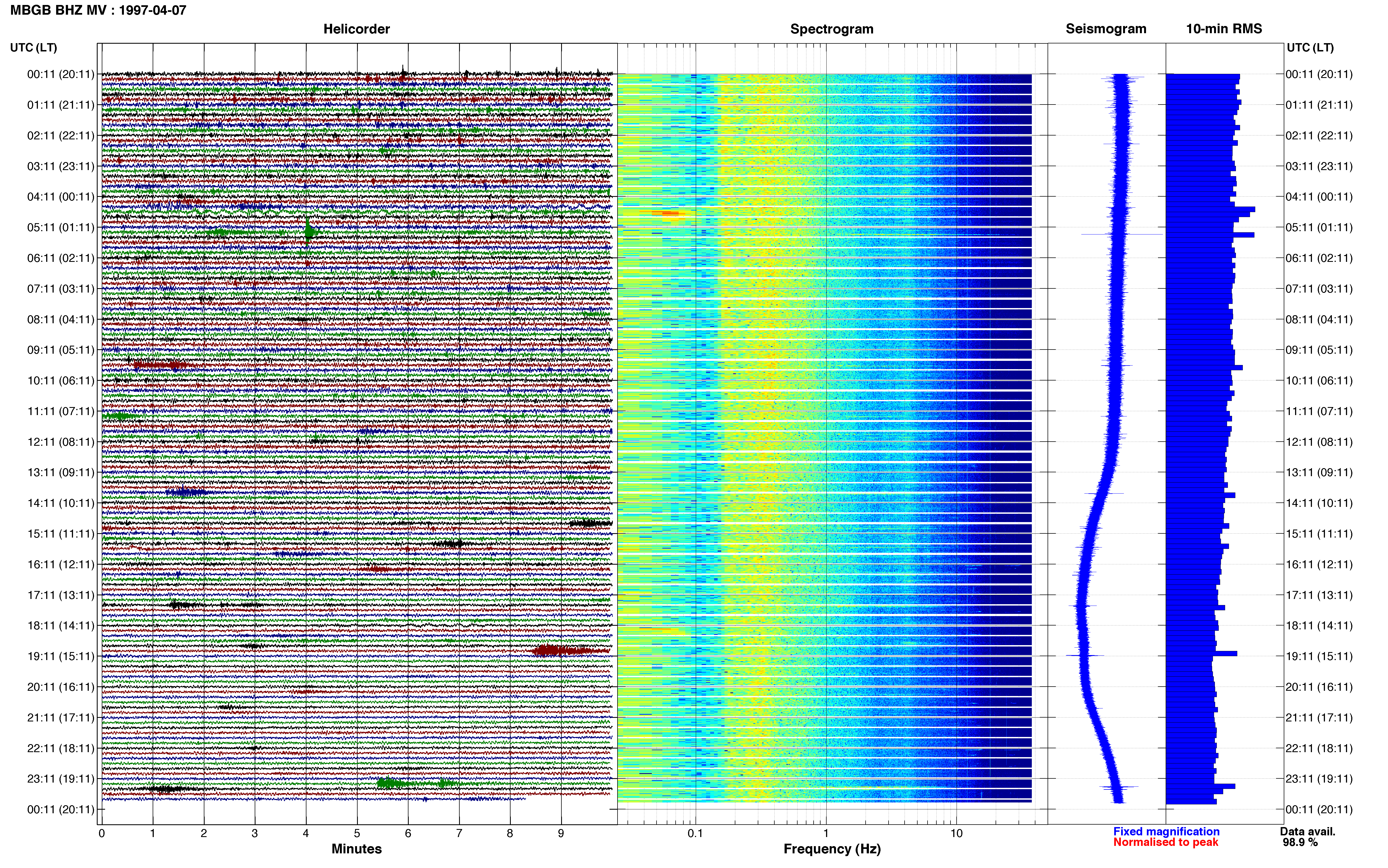Click the '10' frequency tick label
The width and height of the screenshot is (1388, 868).
[x=956, y=833]
